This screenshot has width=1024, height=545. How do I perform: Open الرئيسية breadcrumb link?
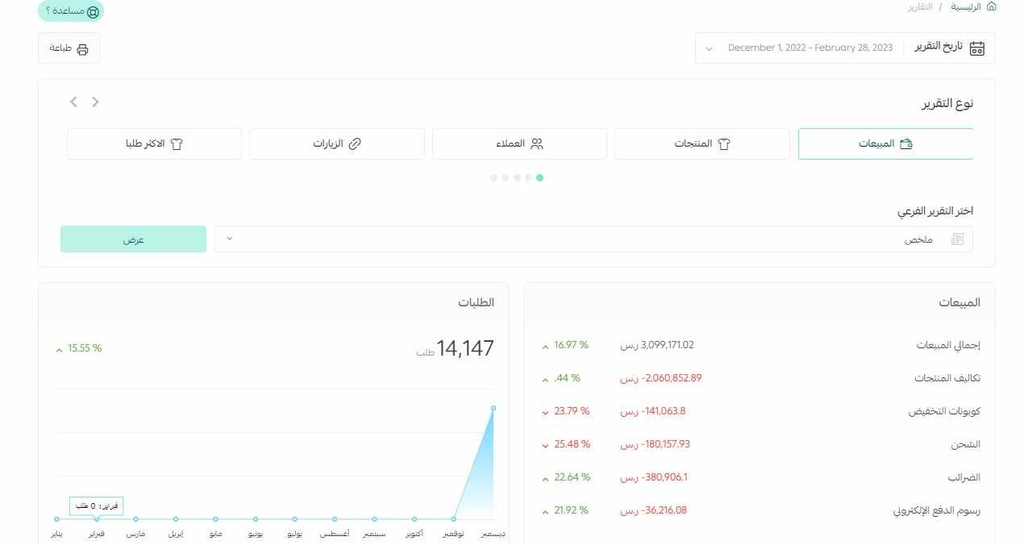tap(966, 7)
